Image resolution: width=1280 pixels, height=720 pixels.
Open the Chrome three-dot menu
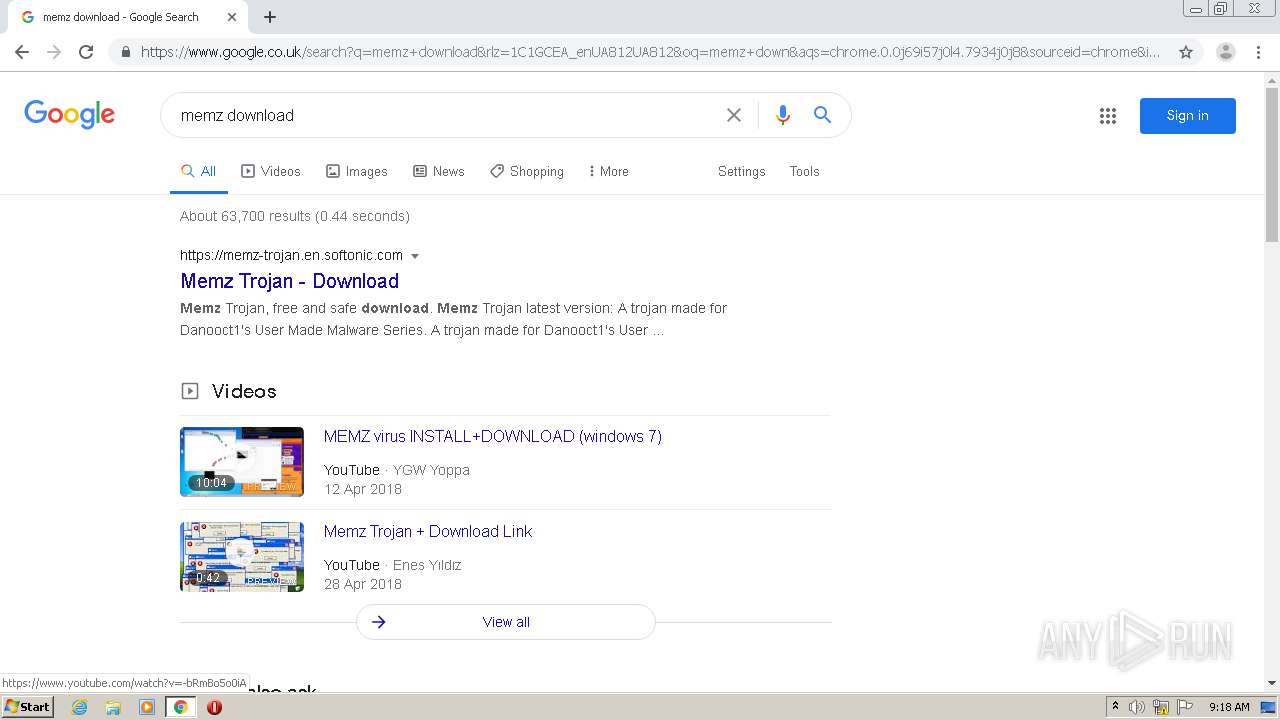1258,52
